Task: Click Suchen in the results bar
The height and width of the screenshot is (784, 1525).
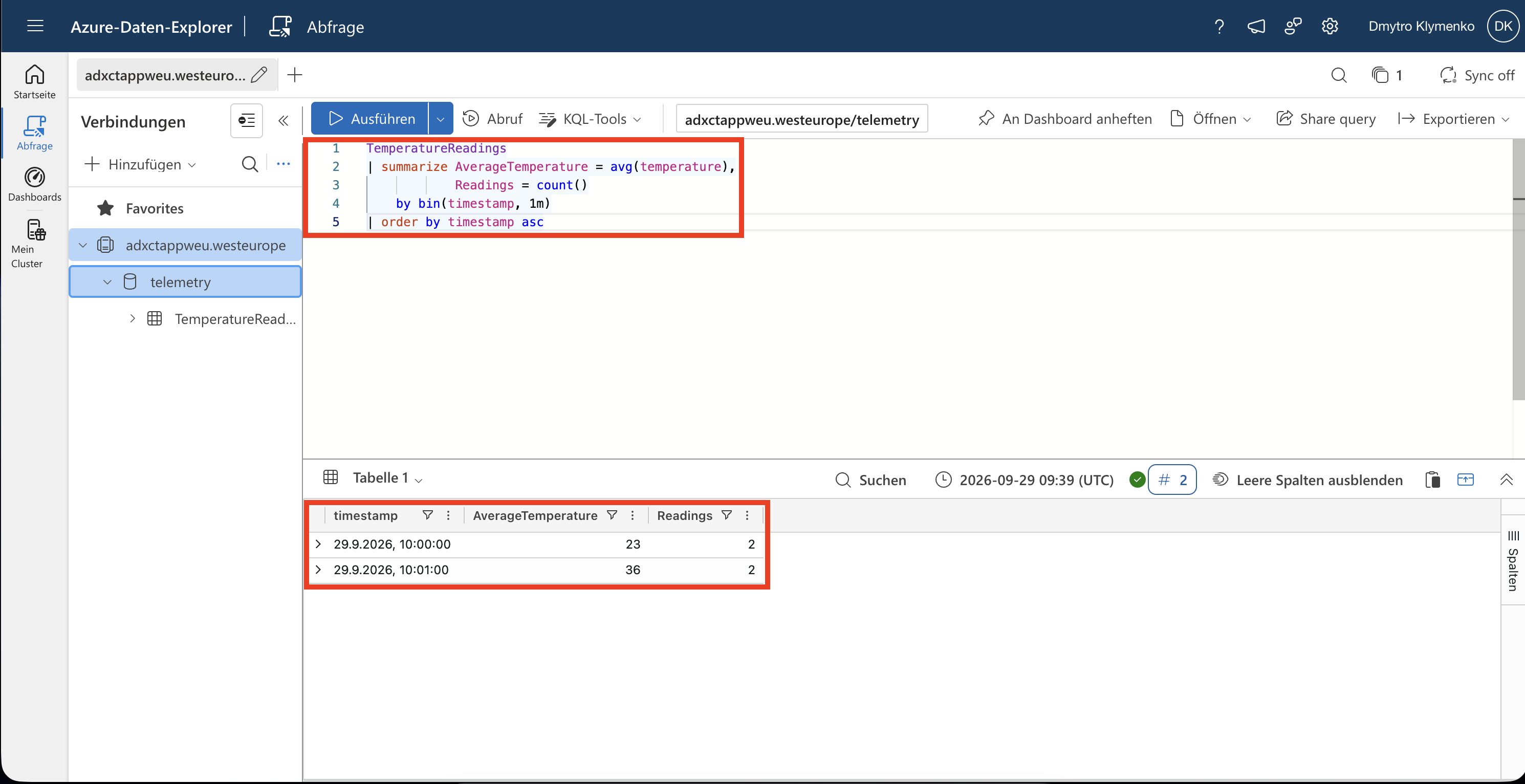Action: [x=871, y=480]
